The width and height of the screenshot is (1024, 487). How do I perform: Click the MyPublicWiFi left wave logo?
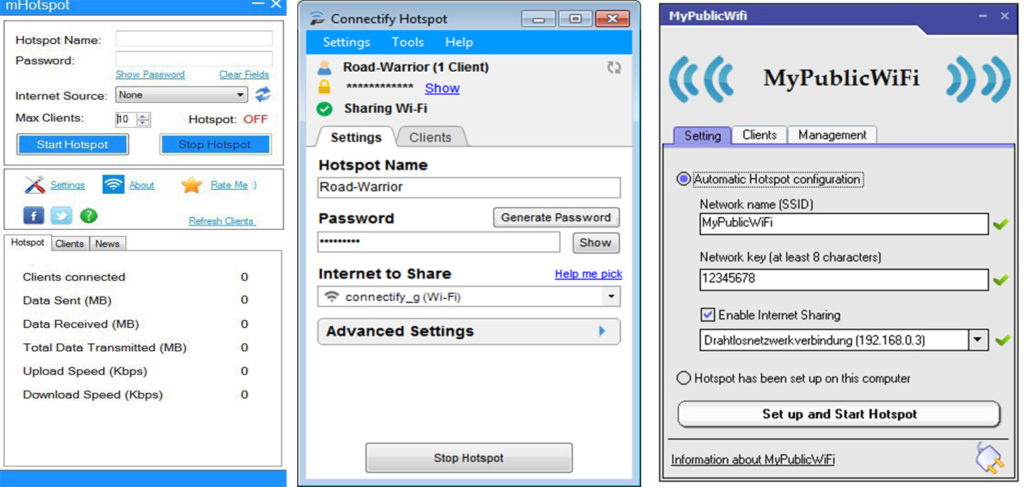tap(701, 79)
